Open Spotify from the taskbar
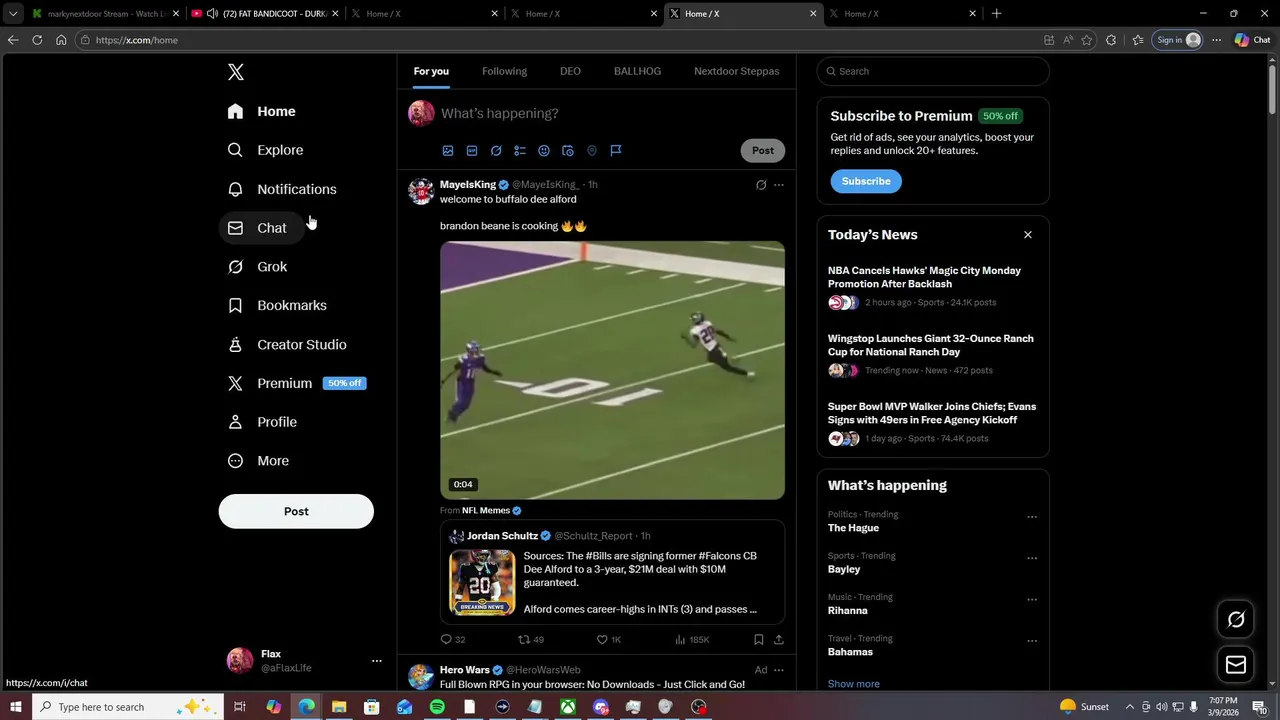 tap(437, 707)
